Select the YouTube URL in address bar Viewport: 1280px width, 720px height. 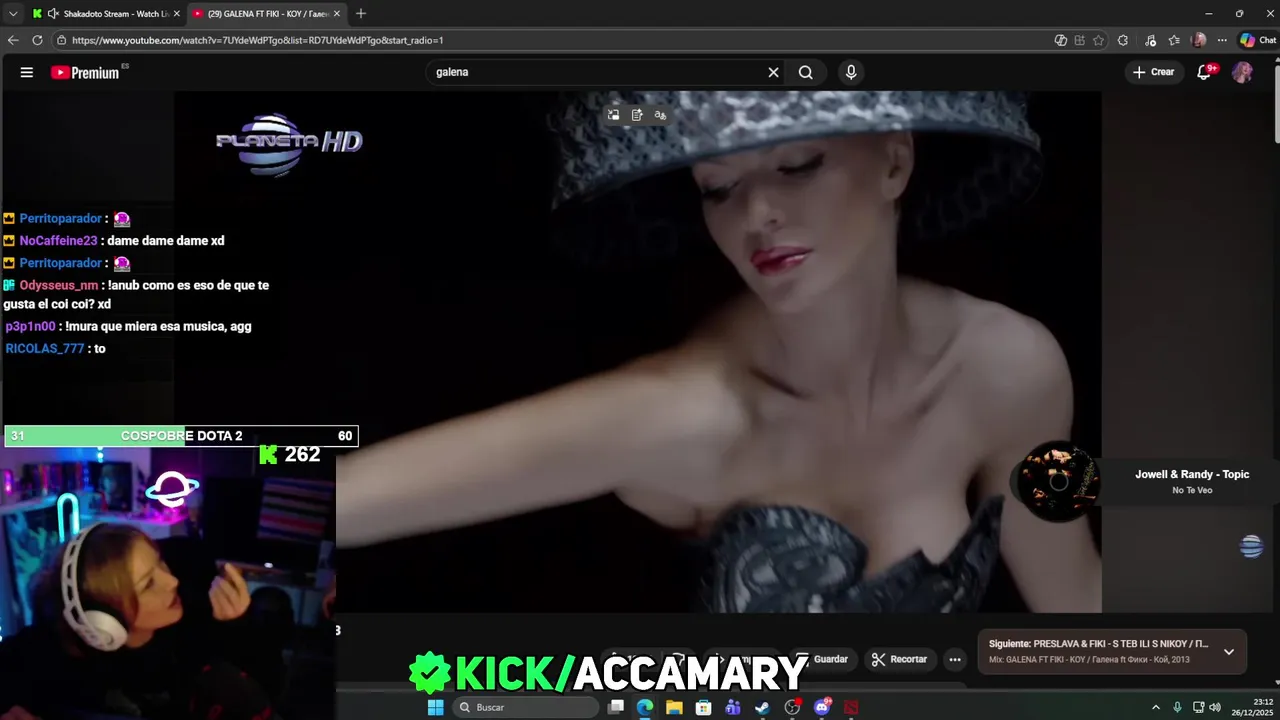click(x=258, y=40)
